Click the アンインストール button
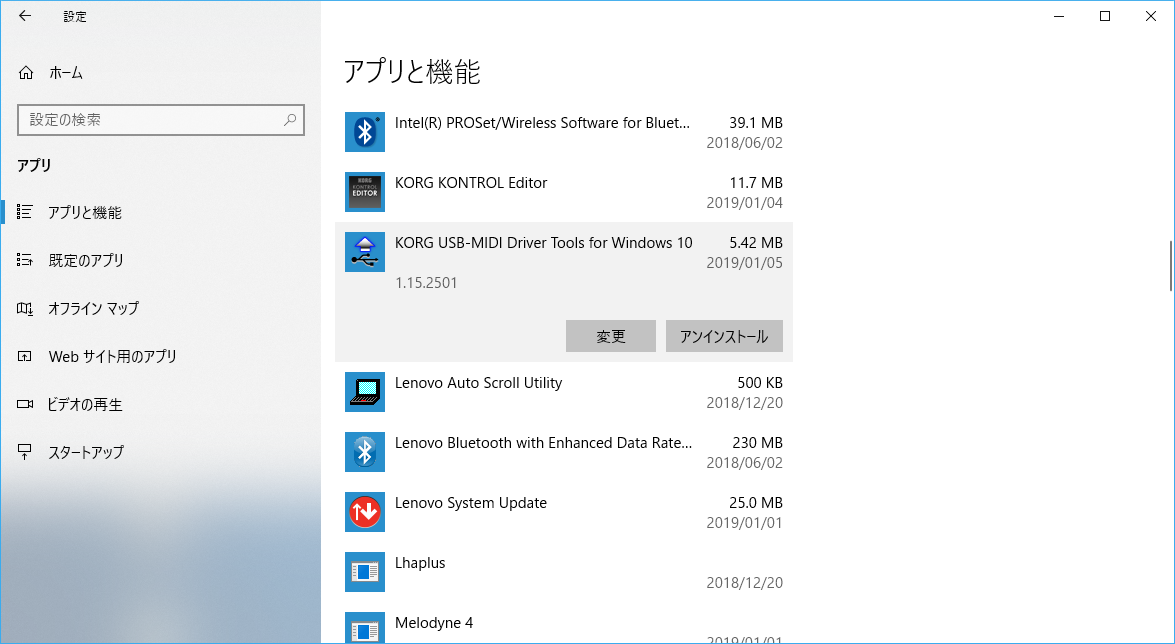The width and height of the screenshot is (1175, 644). click(724, 336)
